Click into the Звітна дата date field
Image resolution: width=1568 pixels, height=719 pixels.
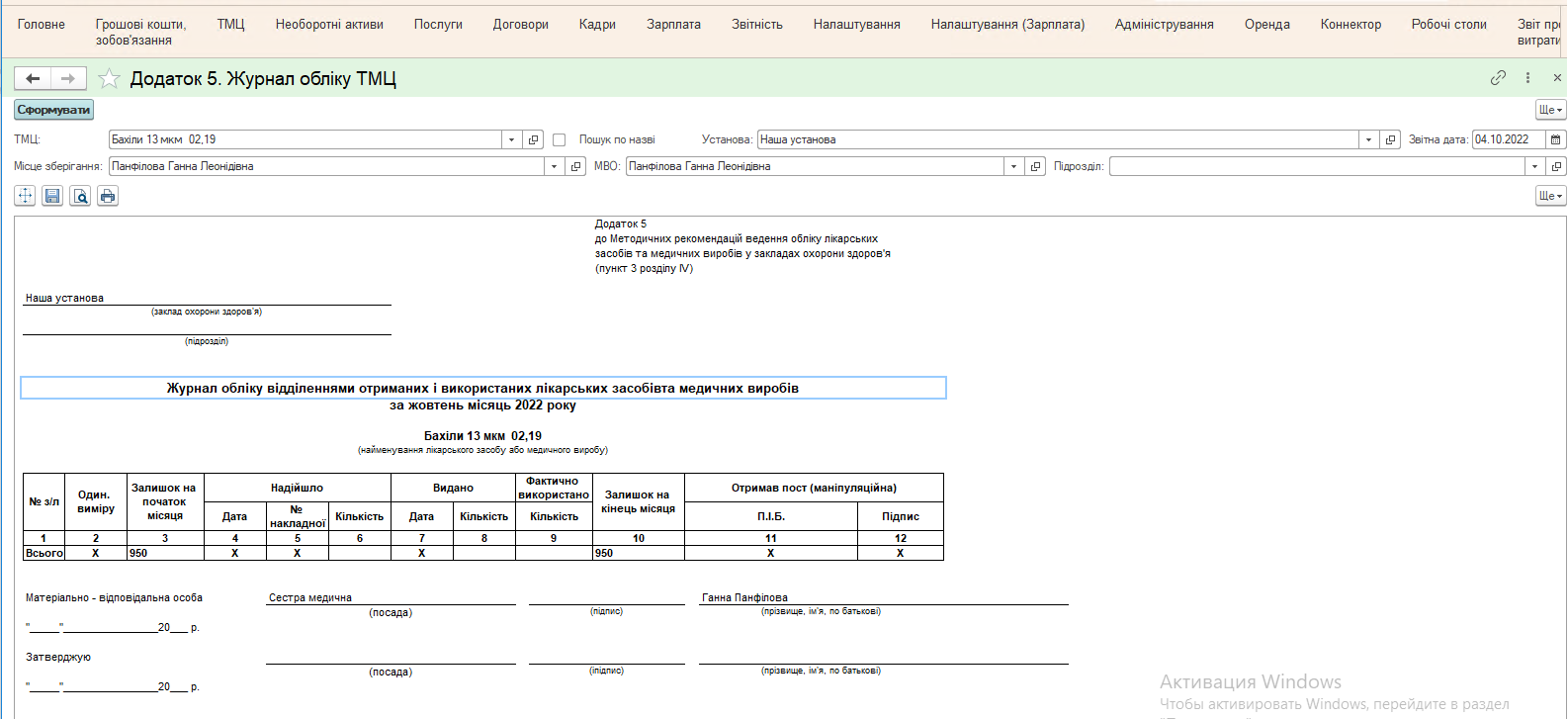1508,139
